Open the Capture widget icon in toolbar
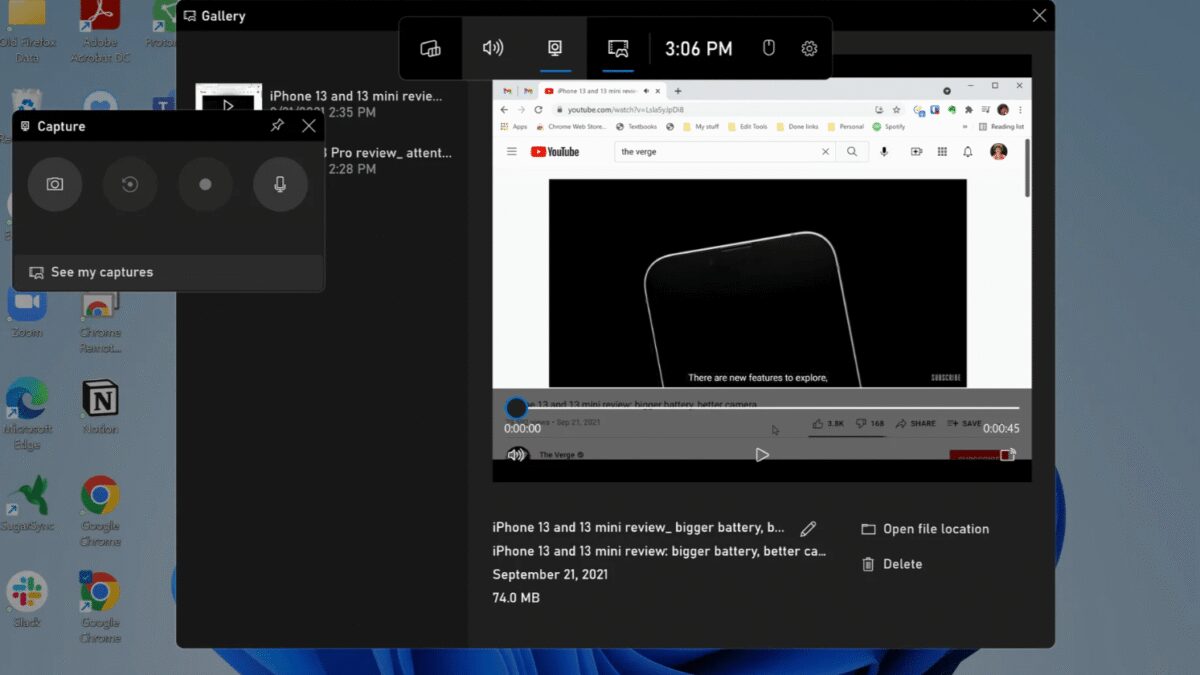1200x675 pixels. click(x=555, y=47)
